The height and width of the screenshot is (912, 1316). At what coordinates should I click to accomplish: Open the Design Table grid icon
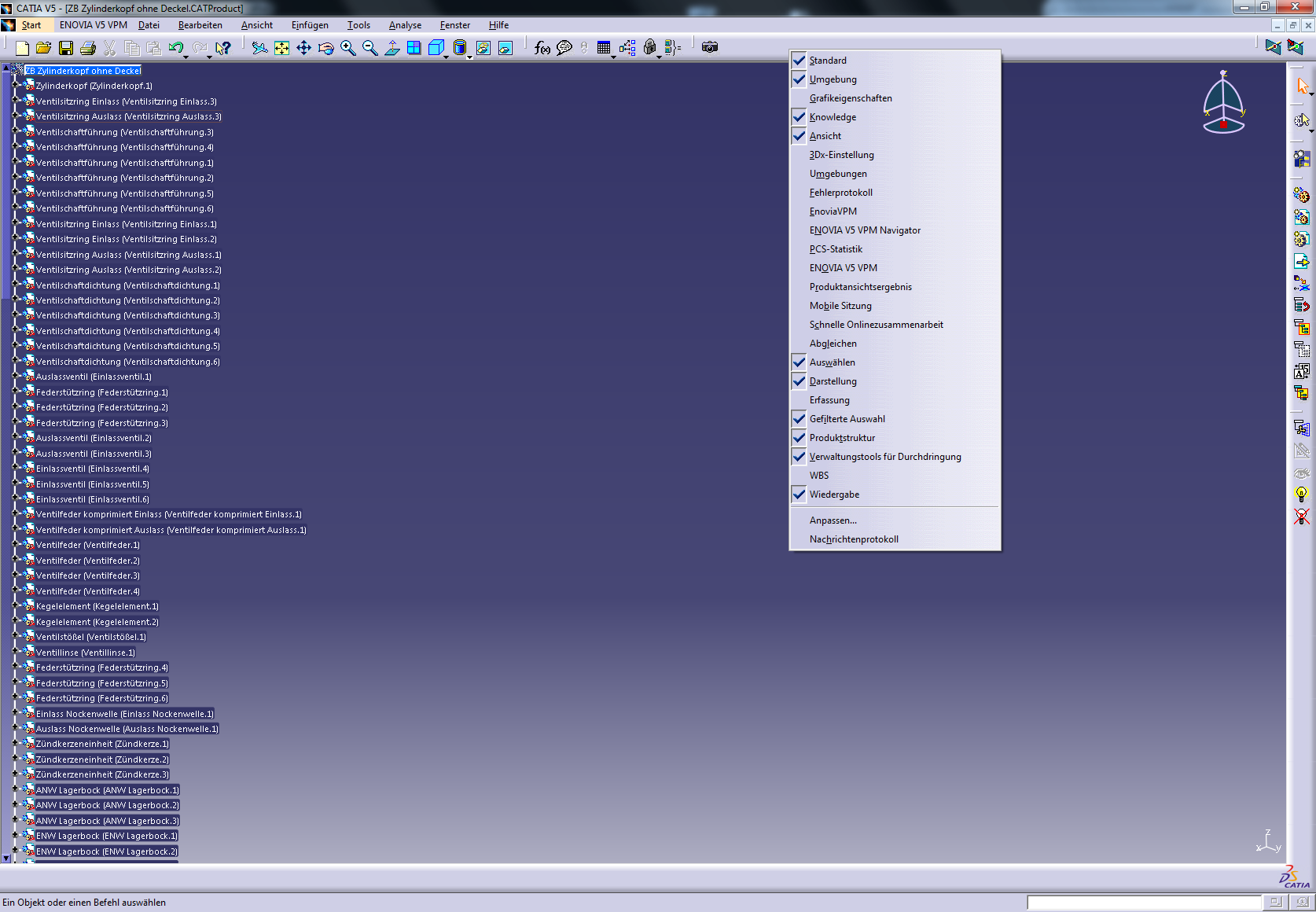(x=603, y=48)
